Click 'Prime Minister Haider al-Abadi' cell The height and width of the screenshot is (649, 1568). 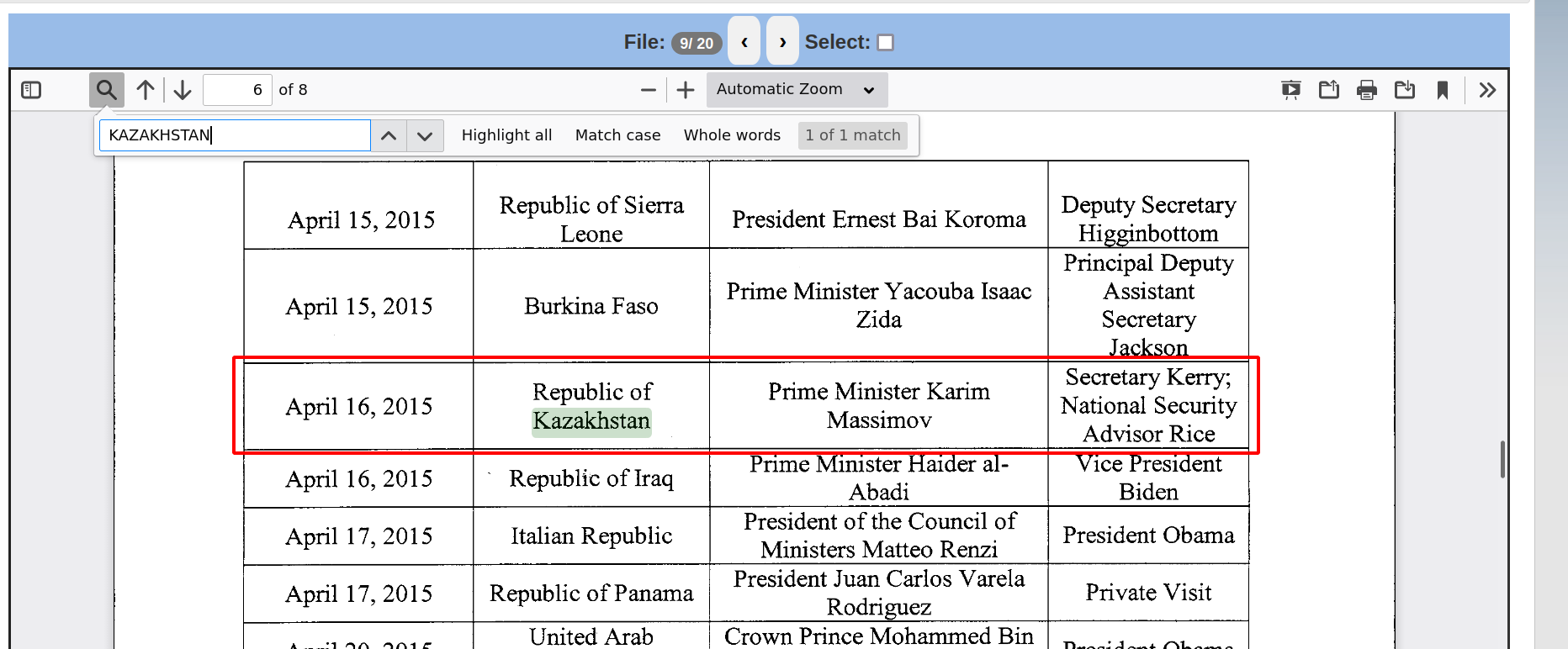[x=879, y=478]
